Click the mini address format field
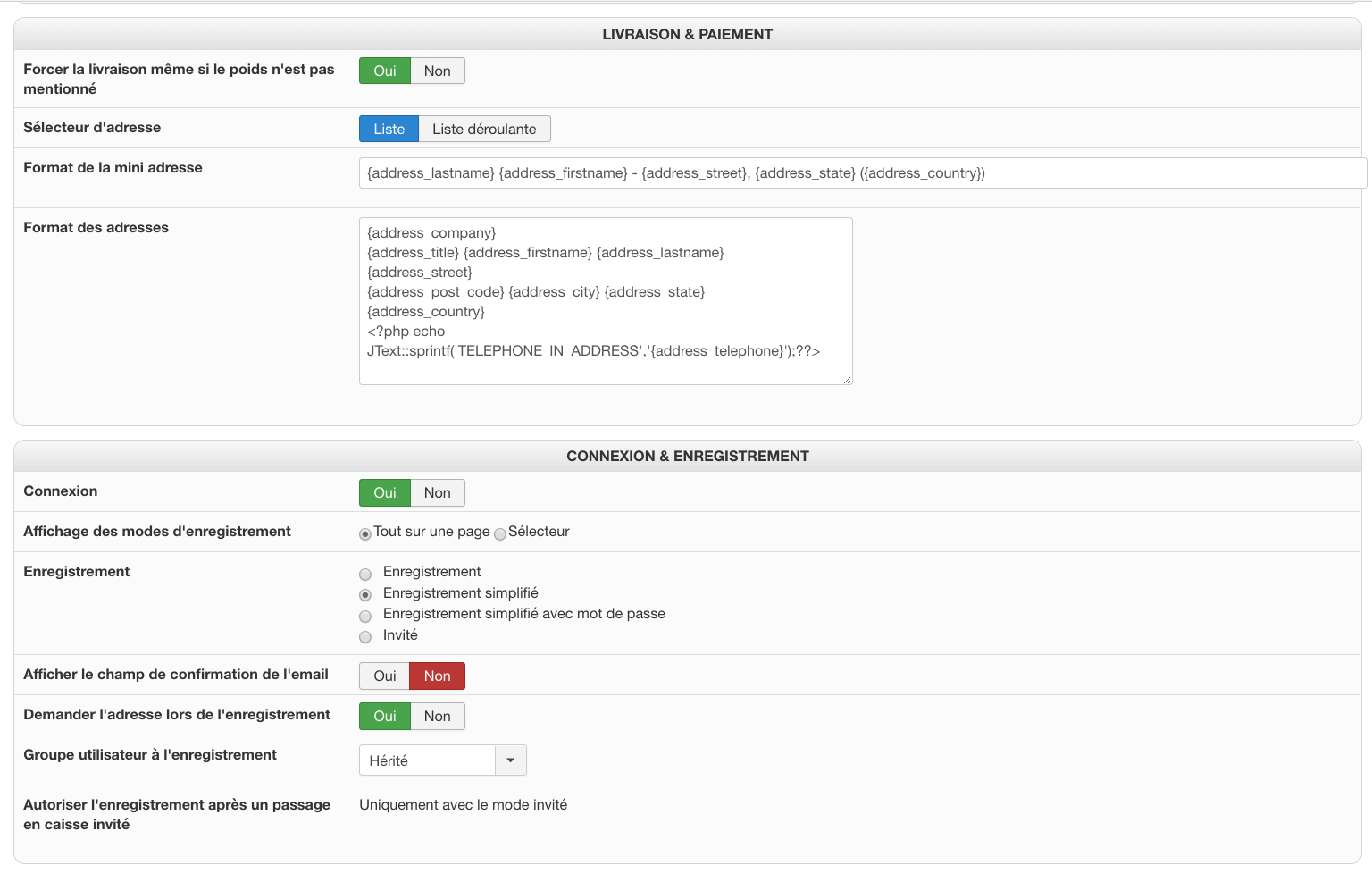Viewport: 1372px width, 882px height. (862, 173)
